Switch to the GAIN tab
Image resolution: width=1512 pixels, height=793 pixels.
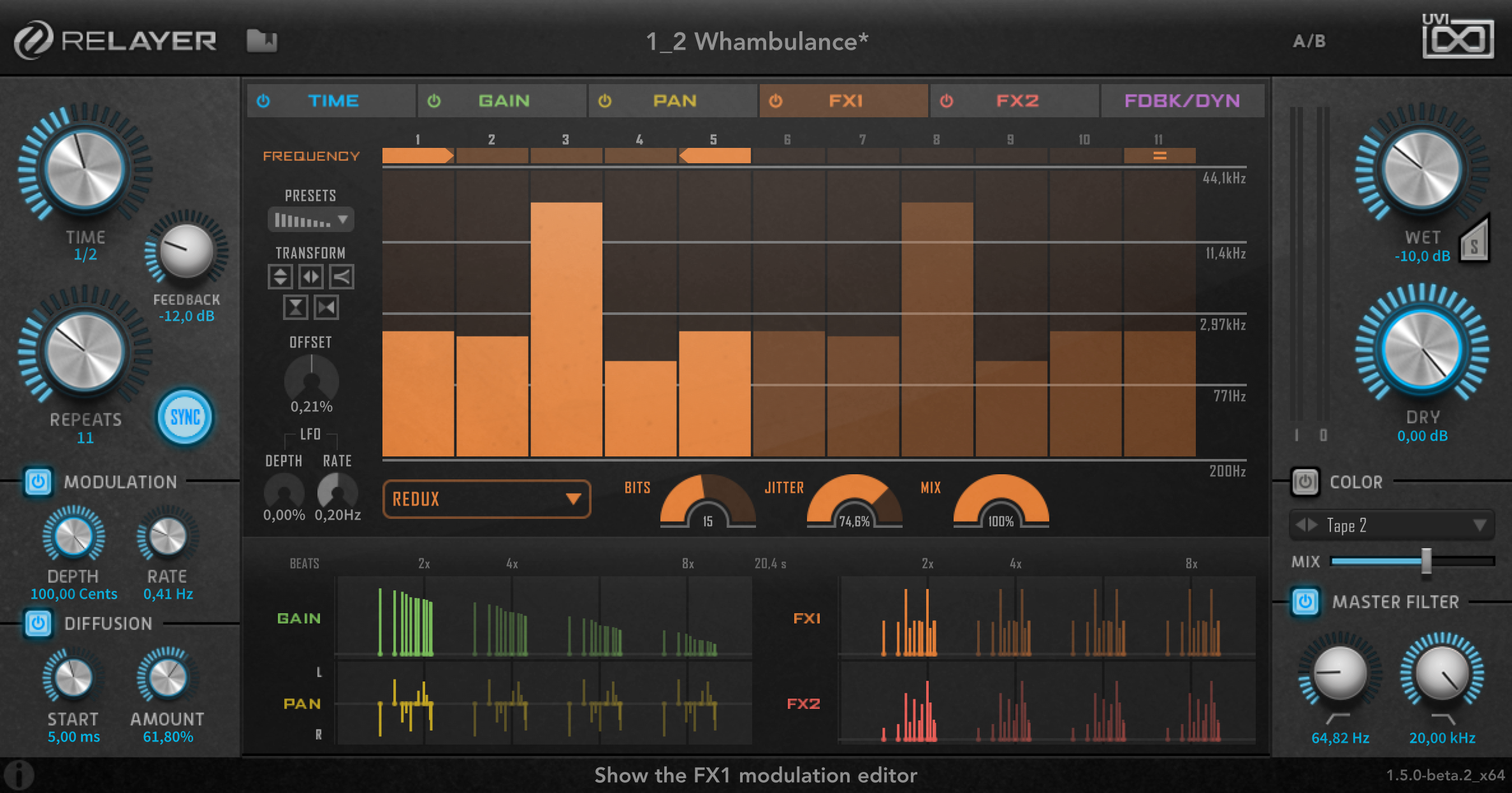tap(503, 101)
